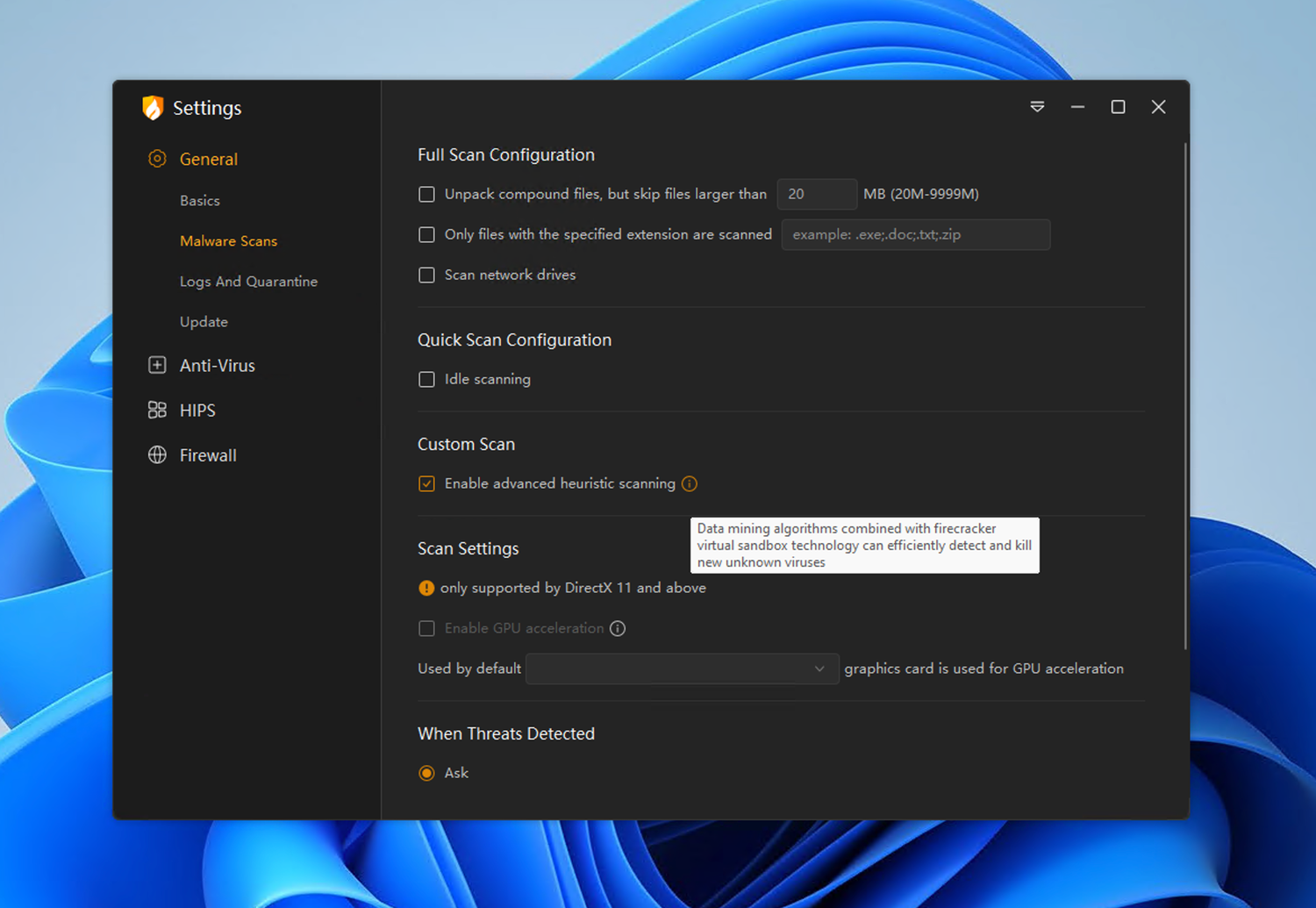This screenshot has height=908, width=1316.
Task: Click the General gear icon
Action: click(157, 159)
